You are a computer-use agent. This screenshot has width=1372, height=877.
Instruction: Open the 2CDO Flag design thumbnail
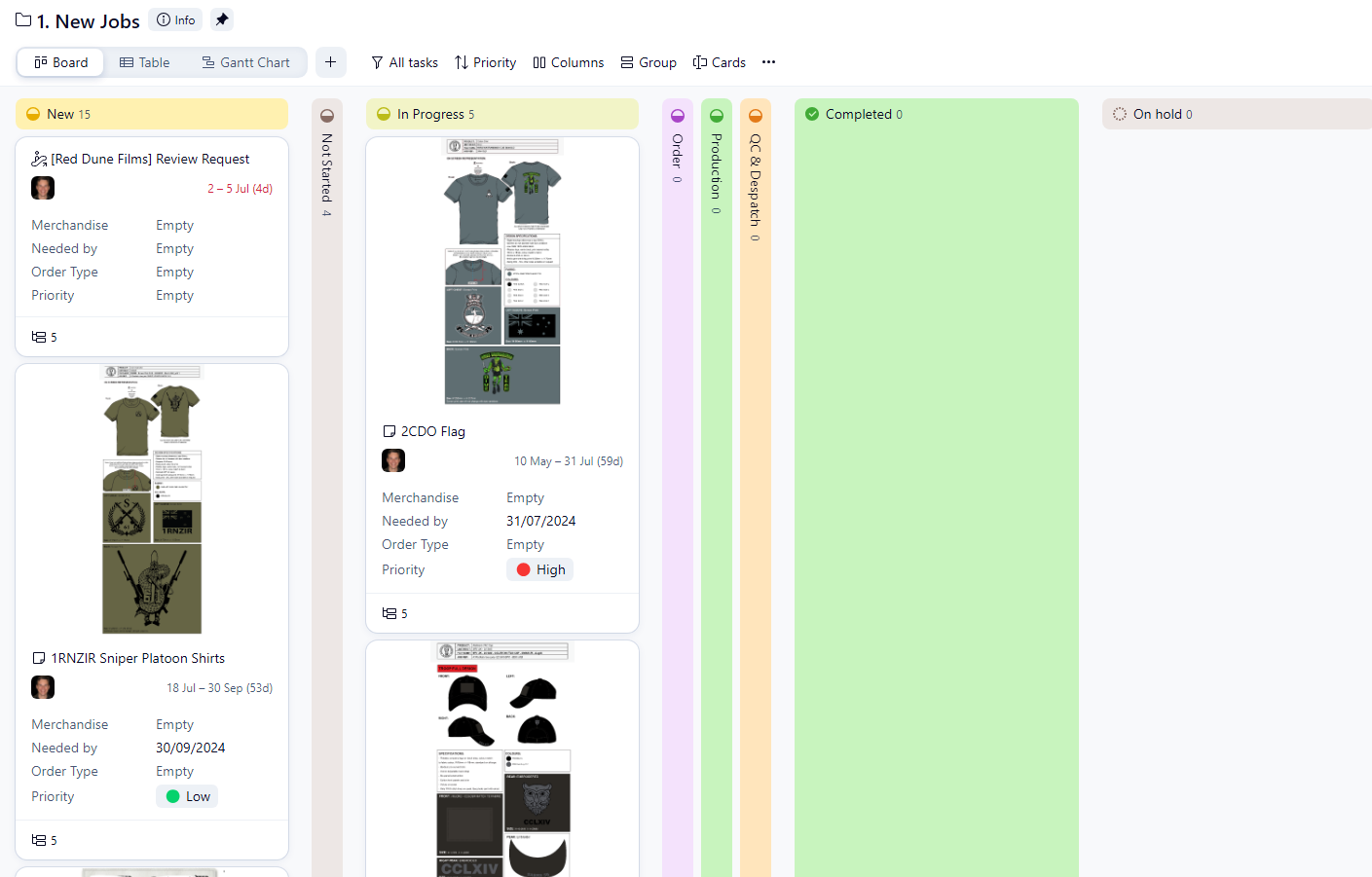point(502,271)
